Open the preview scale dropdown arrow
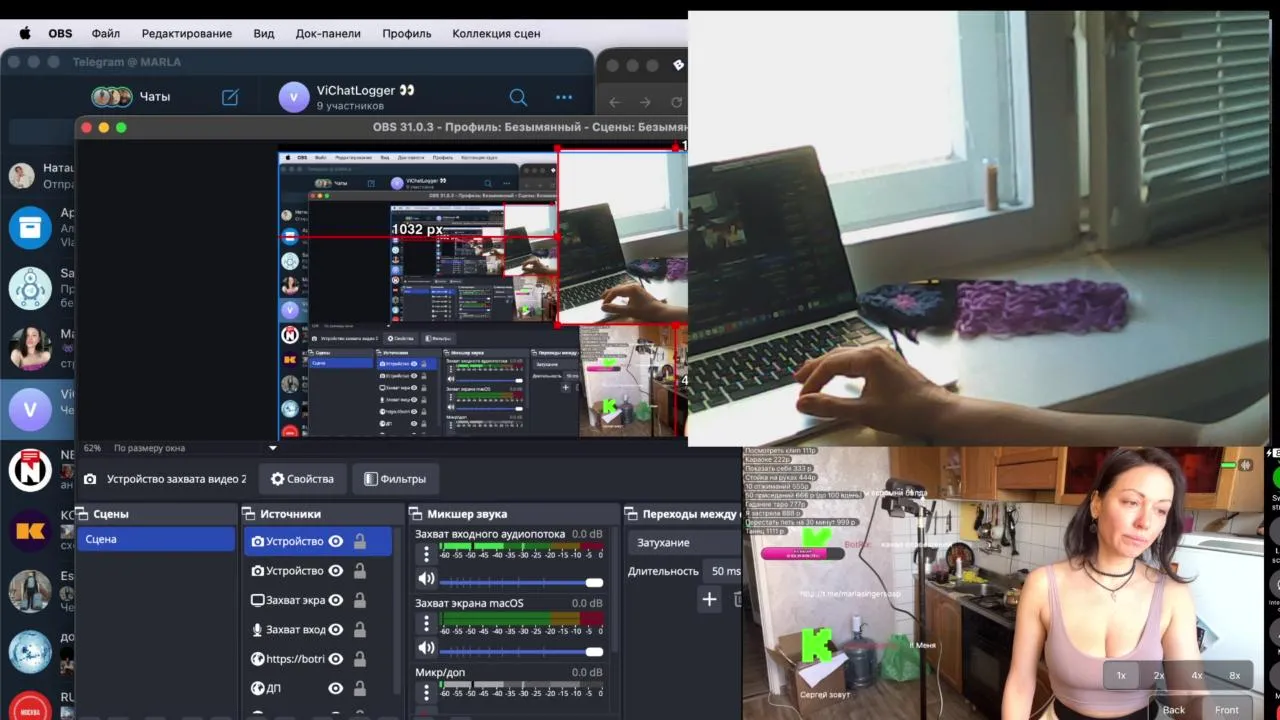Screen dimensions: 1280x720 (273, 448)
